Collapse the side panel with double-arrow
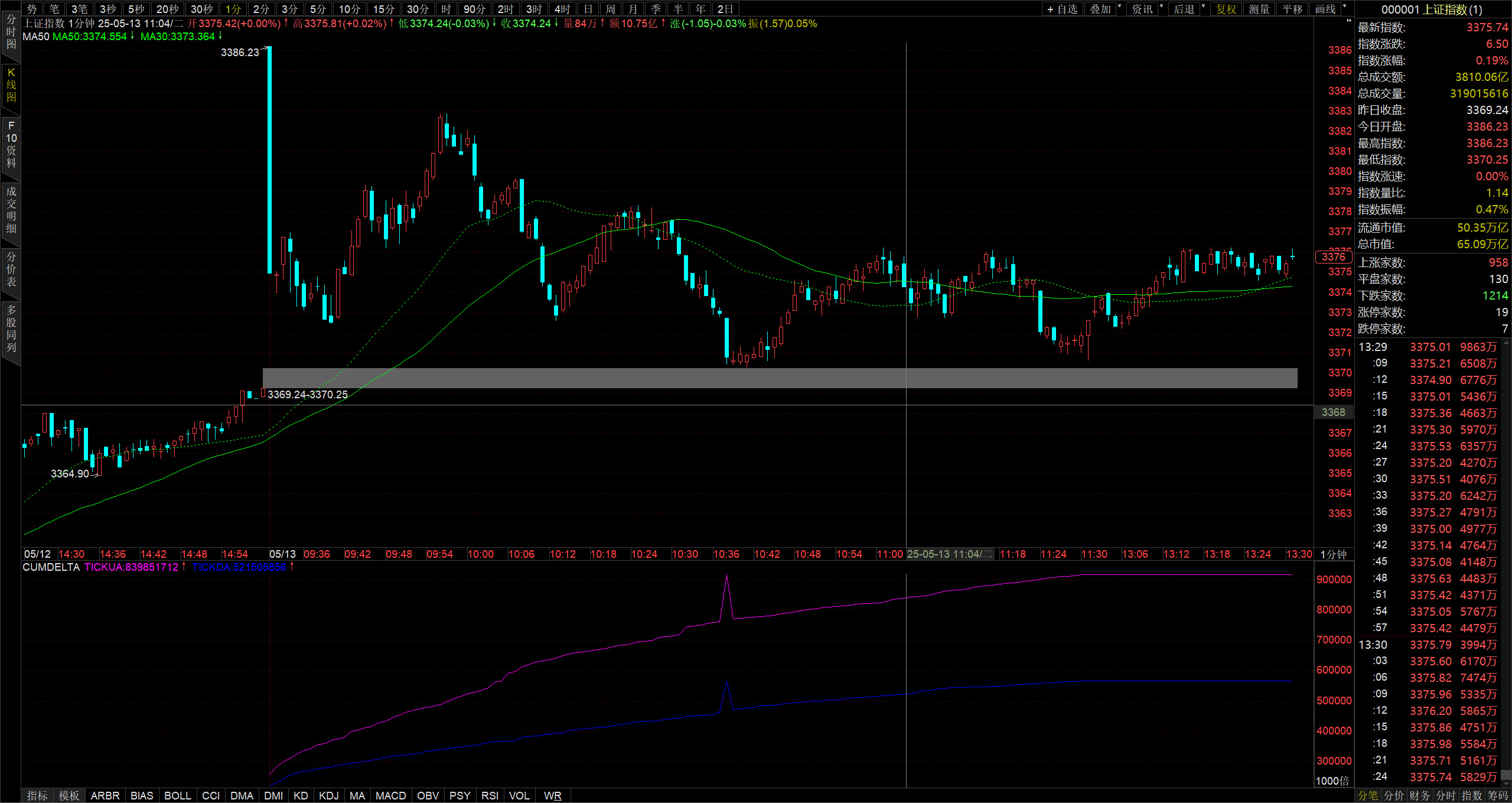 (x=1348, y=21)
